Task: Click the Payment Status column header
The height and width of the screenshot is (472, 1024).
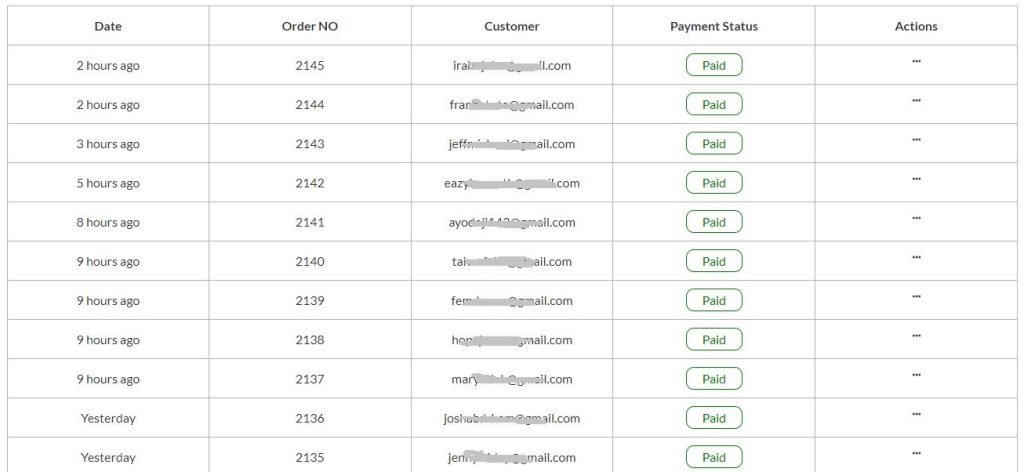Action: [x=714, y=26]
